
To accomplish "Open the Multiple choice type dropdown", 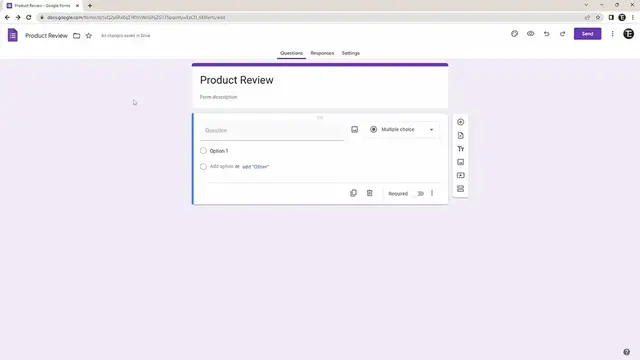I will point(402,129).
